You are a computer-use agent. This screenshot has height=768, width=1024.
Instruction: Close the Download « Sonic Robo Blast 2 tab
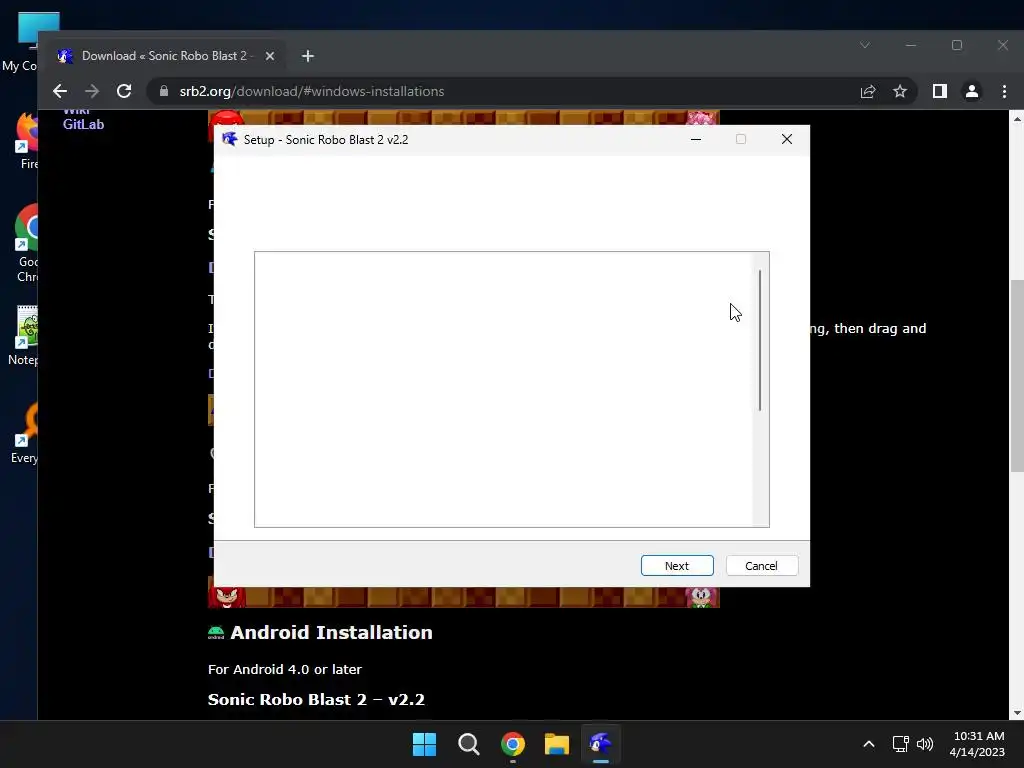point(270,56)
